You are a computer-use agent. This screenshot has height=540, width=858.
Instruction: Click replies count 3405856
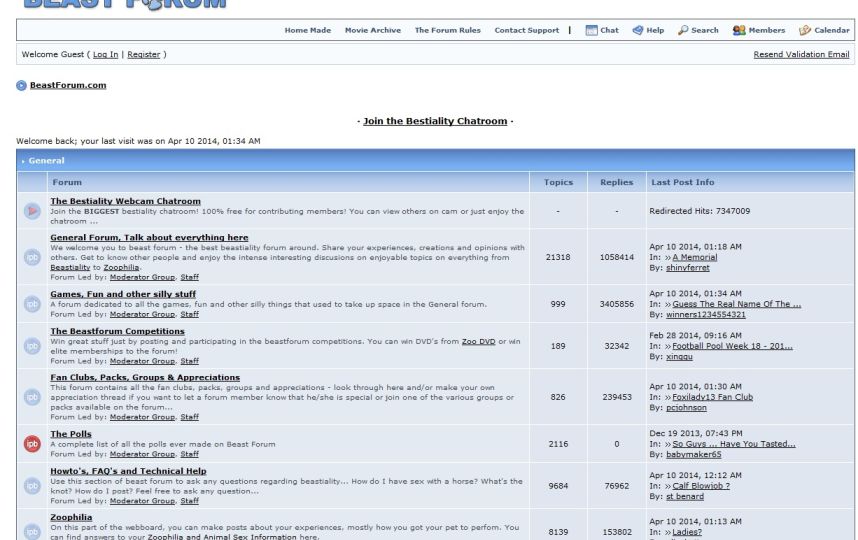click(x=617, y=304)
